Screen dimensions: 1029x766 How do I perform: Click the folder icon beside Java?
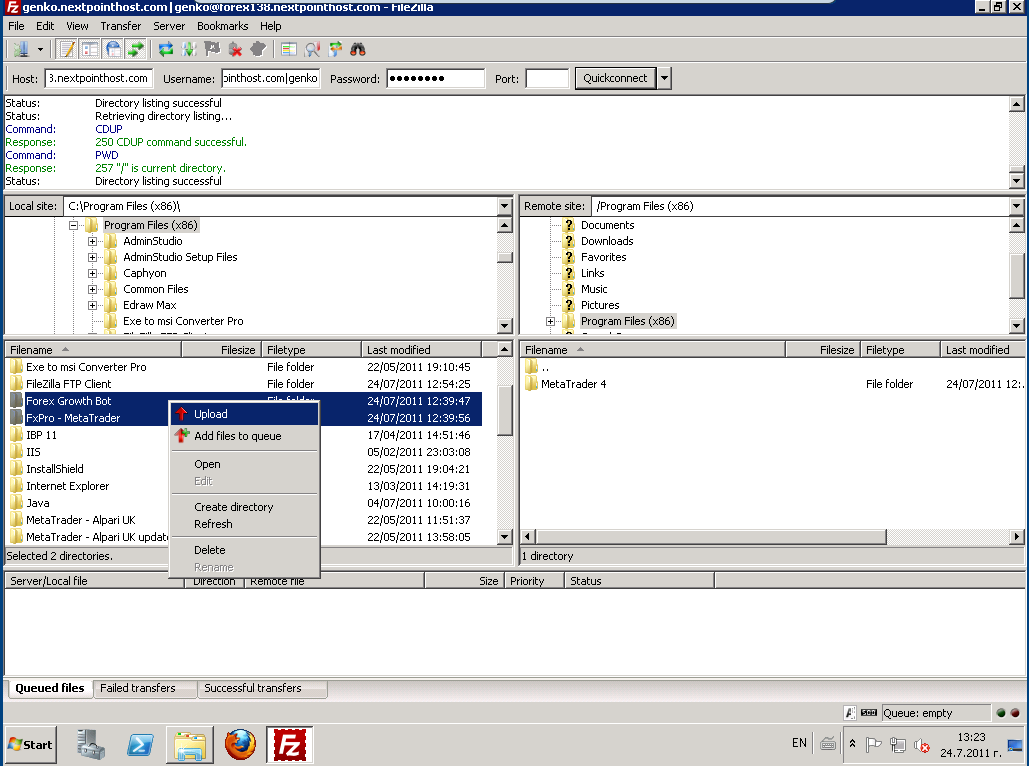pos(16,503)
